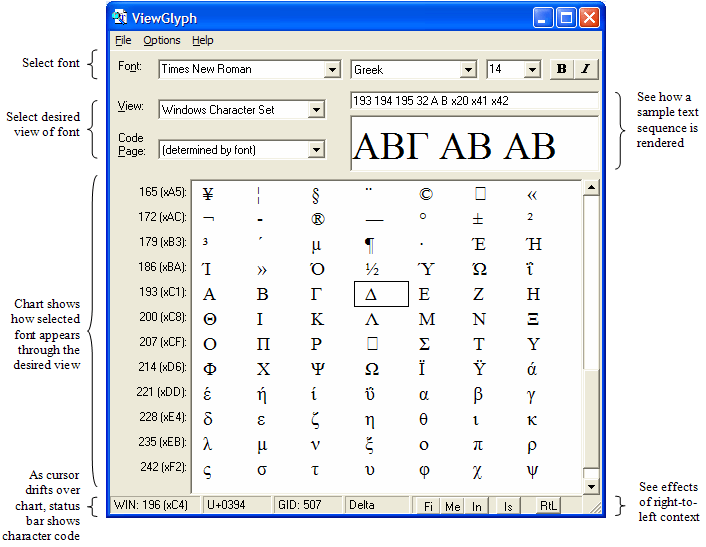
Task: Select the copyright symbol glyph
Action: tap(425, 194)
